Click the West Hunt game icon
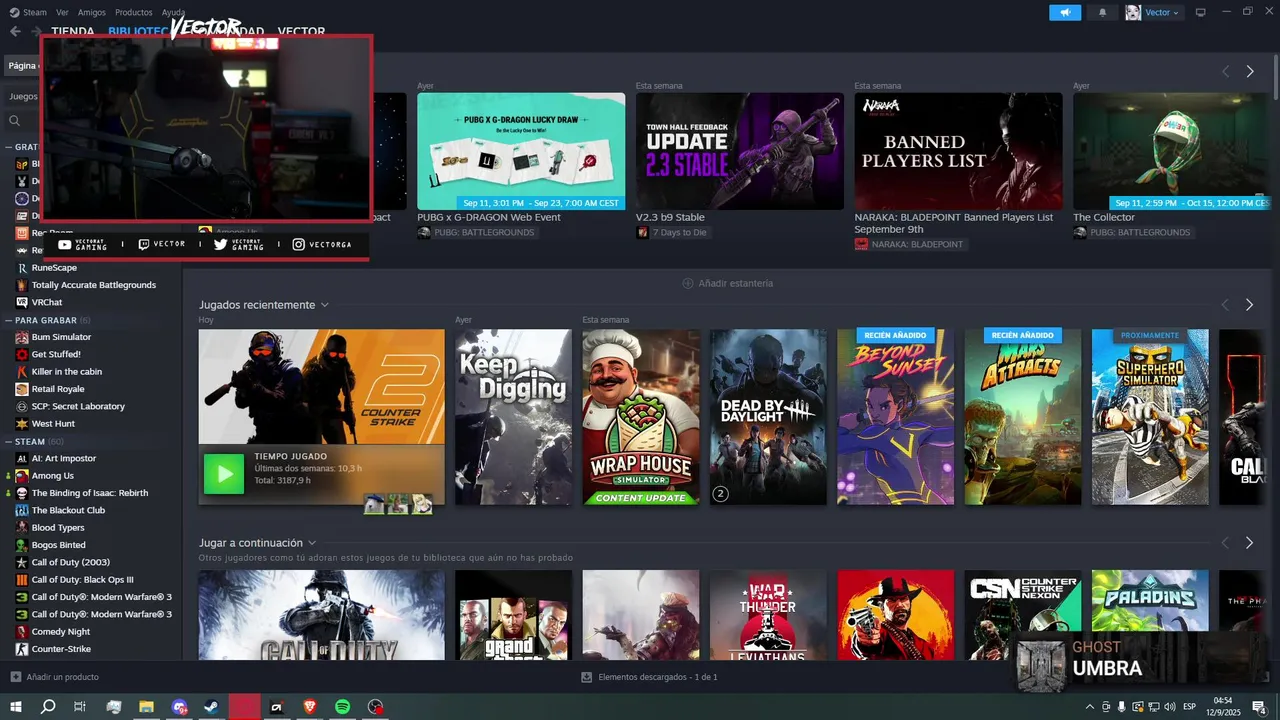 [22, 423]
